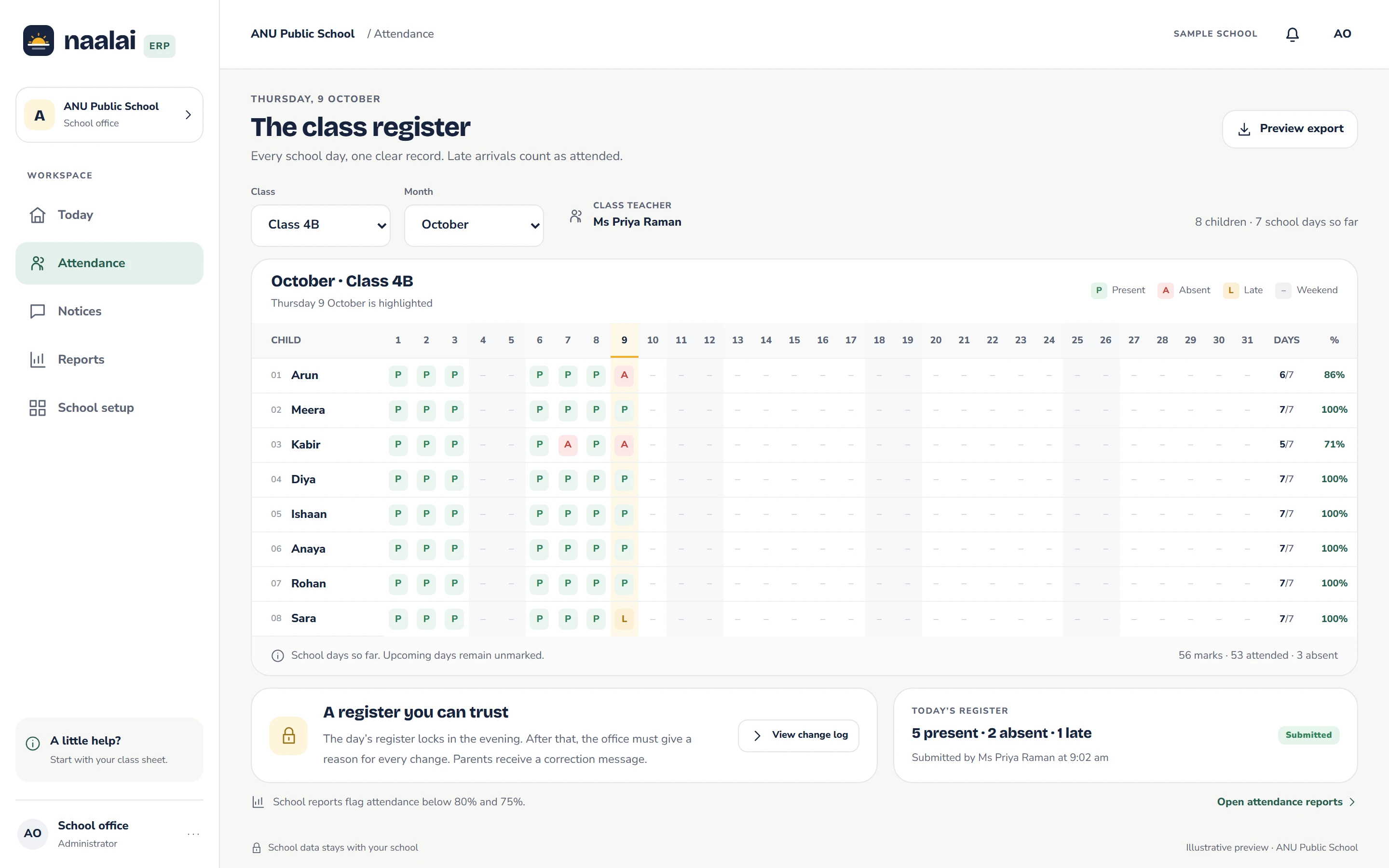Screen dimensions: 1389x868
Task: Toggle Kabir's absent mark on day 9
Action: [x=624, y=445]
